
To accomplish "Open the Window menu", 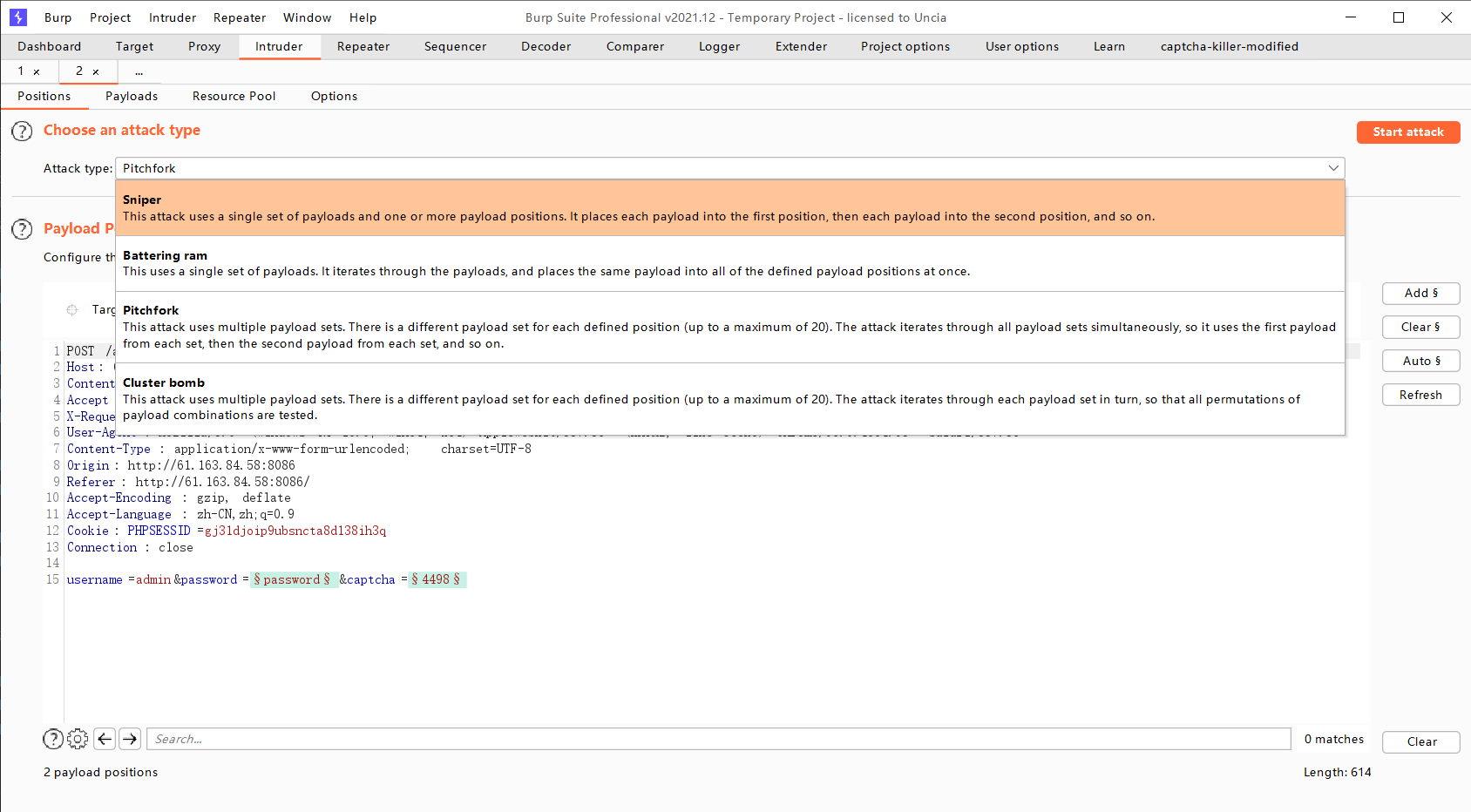I will 308,17.
